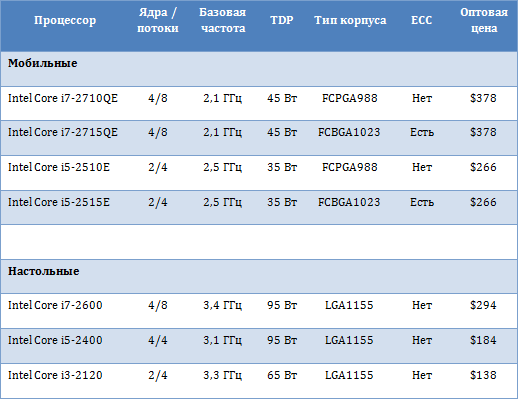Click the 4/8 cores cell for i7-2600

[x=158, y=305]
